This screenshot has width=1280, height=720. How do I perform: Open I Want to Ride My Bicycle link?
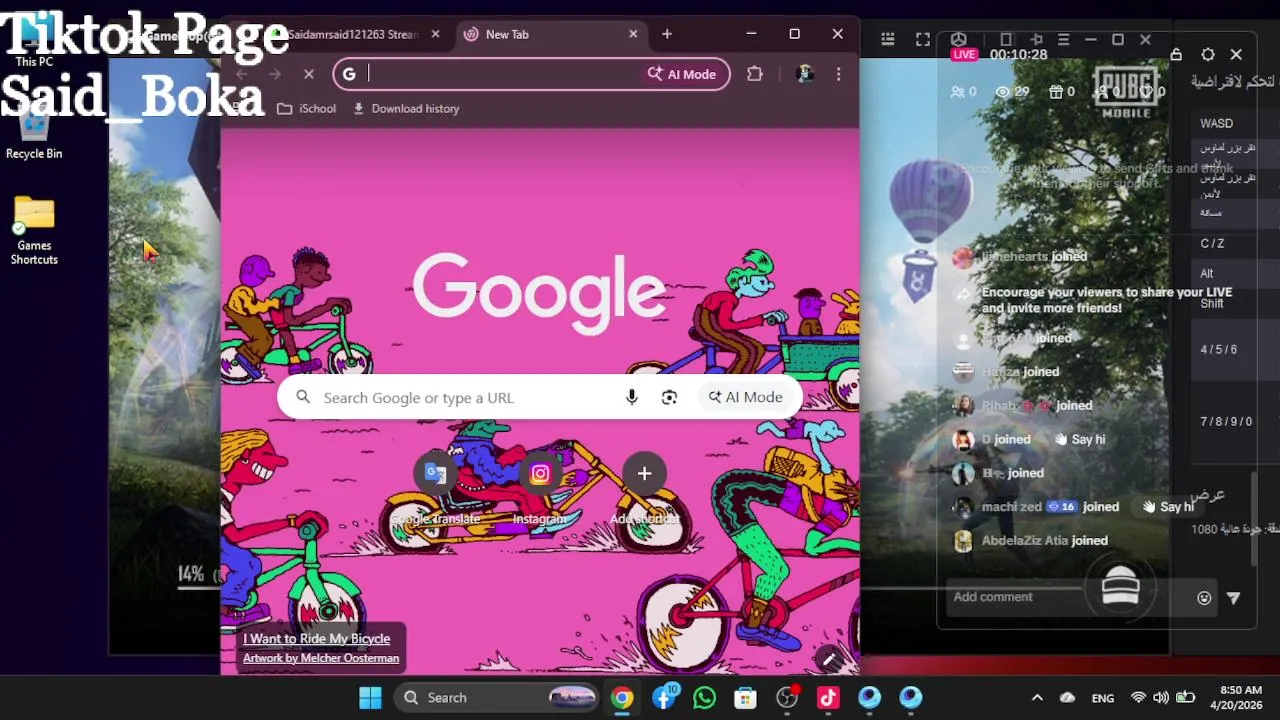[316, 638]
